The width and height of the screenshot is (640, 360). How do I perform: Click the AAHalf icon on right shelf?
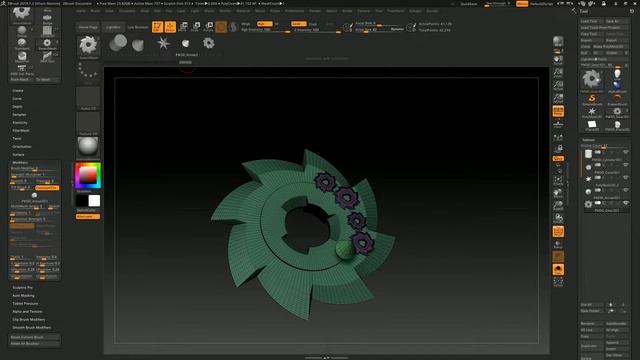click(558, 99)
